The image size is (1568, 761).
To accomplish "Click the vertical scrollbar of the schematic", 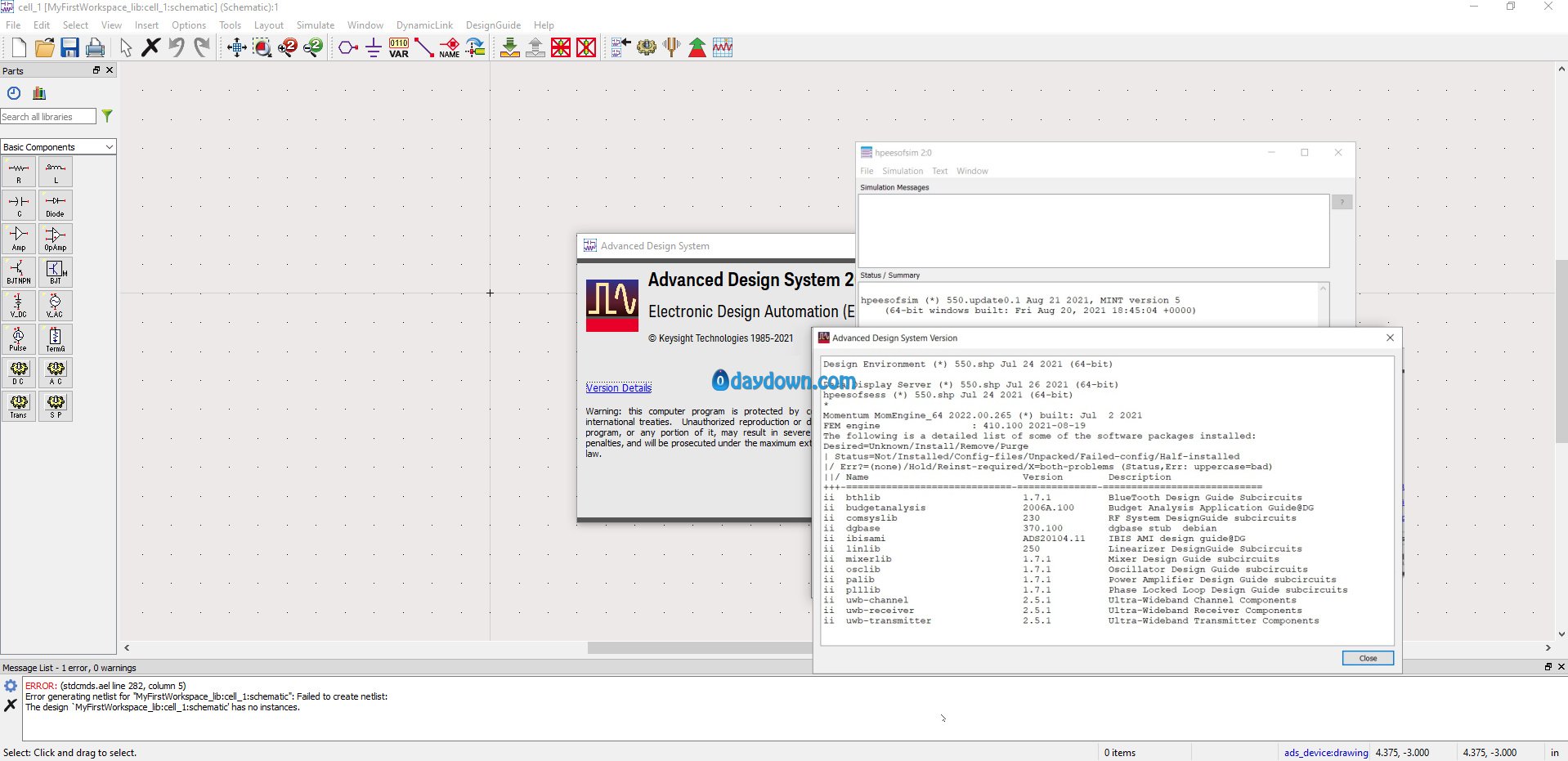I will pos(1561,351).
